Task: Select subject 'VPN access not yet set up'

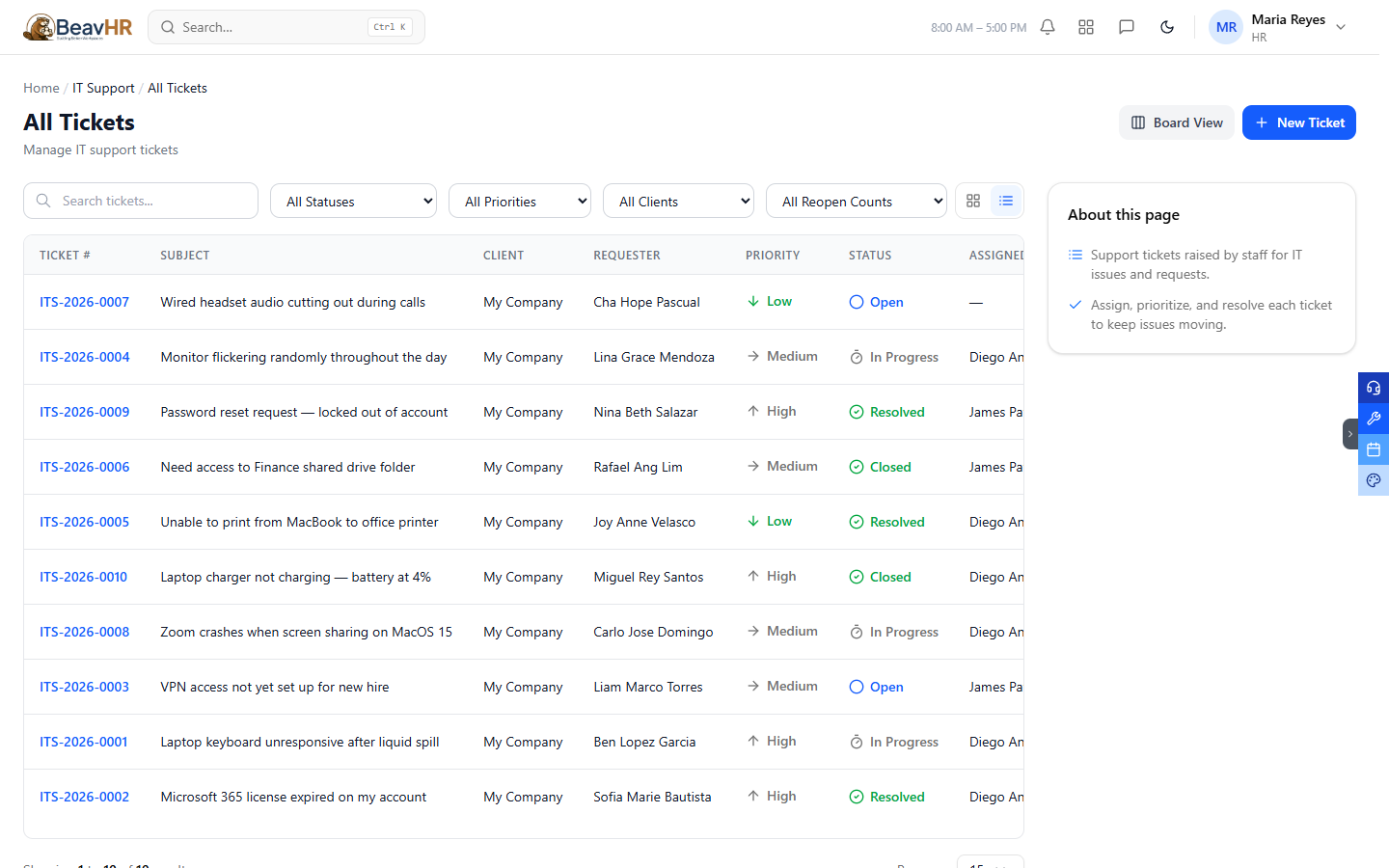Action: pos(275,687)
